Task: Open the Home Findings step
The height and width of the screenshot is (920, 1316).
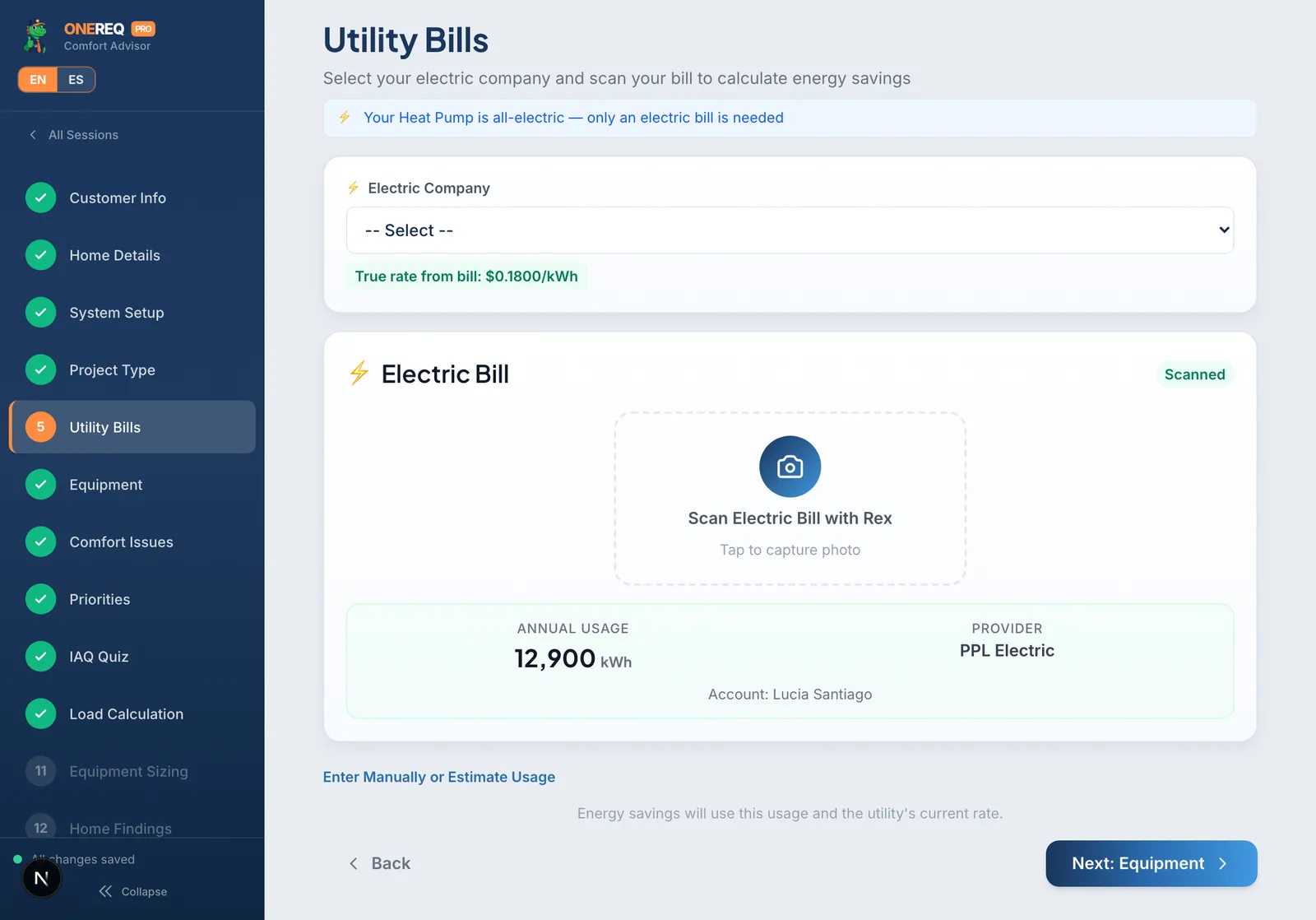Action: [132, 823]
